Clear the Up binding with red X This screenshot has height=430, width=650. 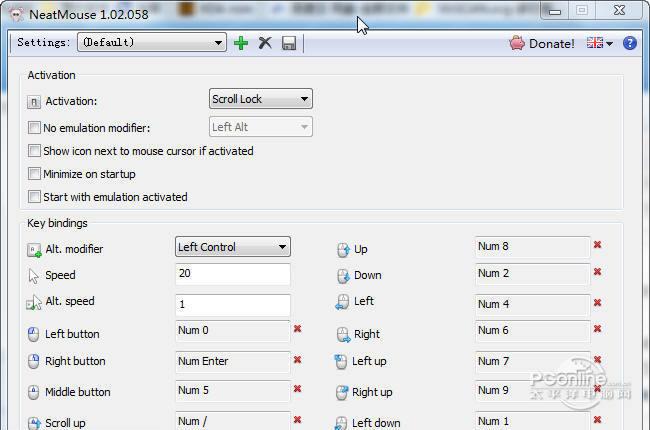coord(597,245)
